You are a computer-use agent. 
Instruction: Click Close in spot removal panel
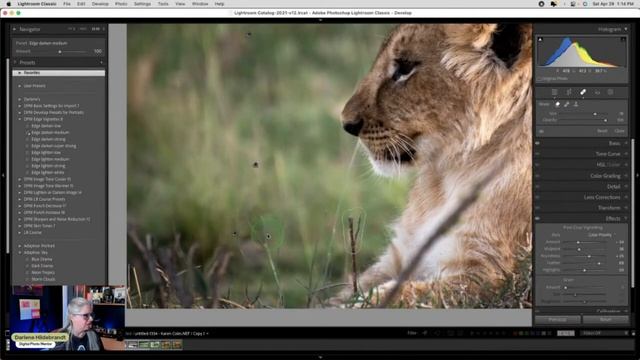pyautogui.click(x=619, y=131)
